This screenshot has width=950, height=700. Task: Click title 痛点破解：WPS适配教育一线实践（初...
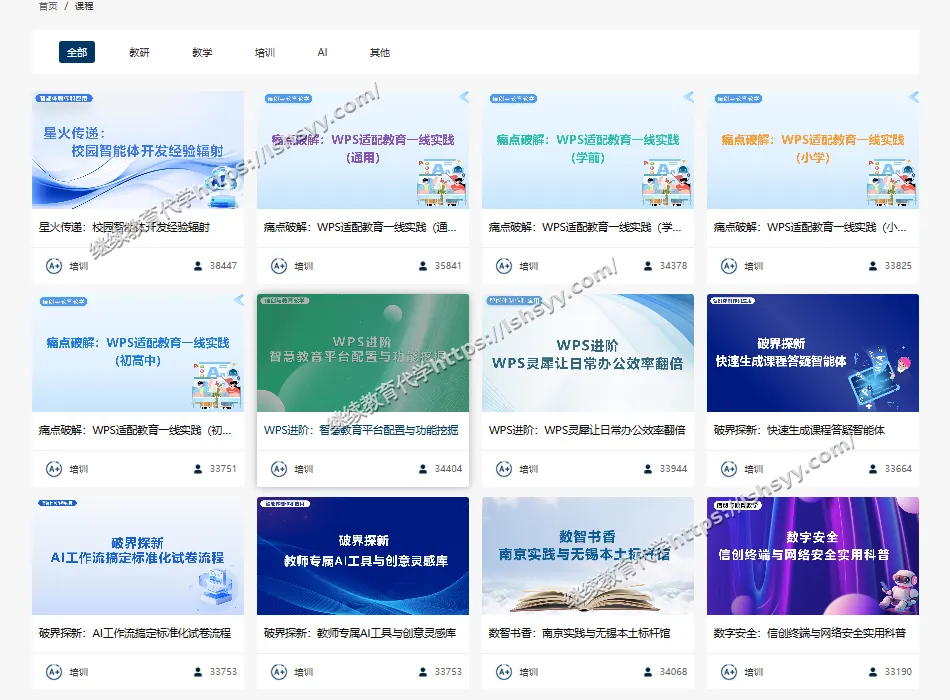(x=135, y=430)
